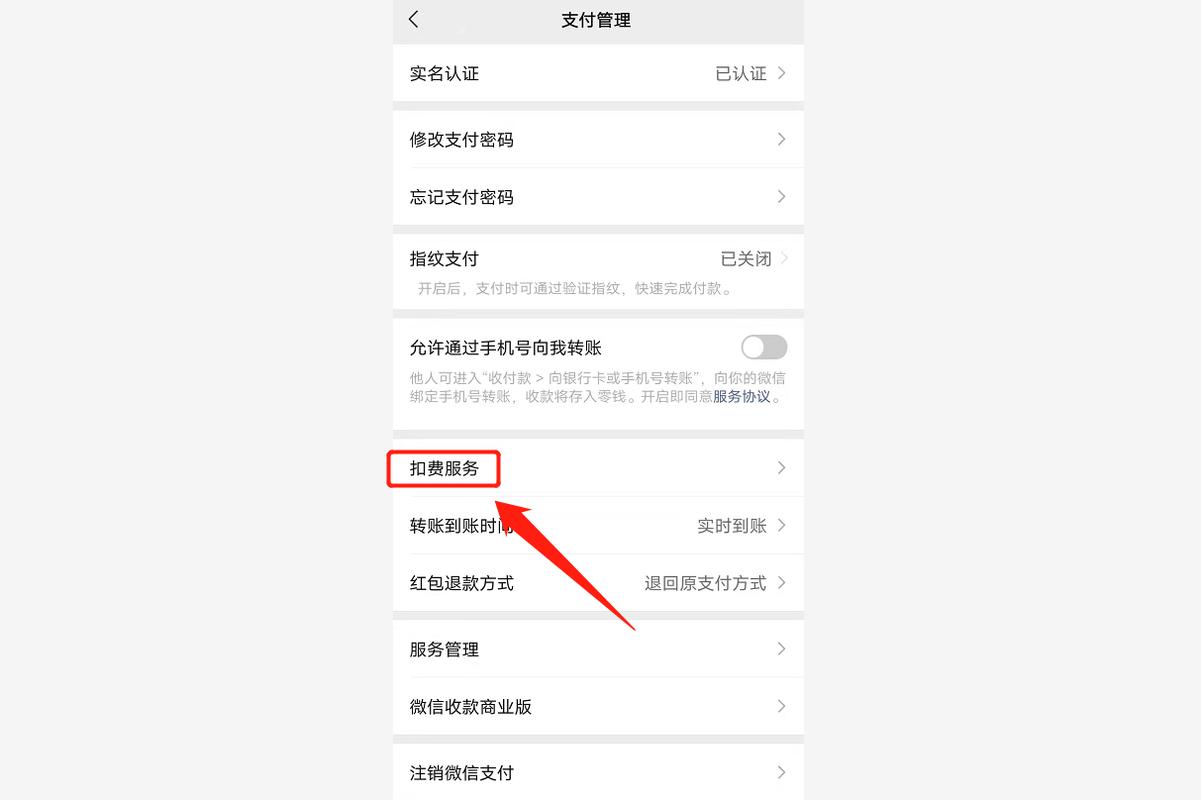Open 红包退款方式 setting

pyautogui.click(x=598, y=583)
